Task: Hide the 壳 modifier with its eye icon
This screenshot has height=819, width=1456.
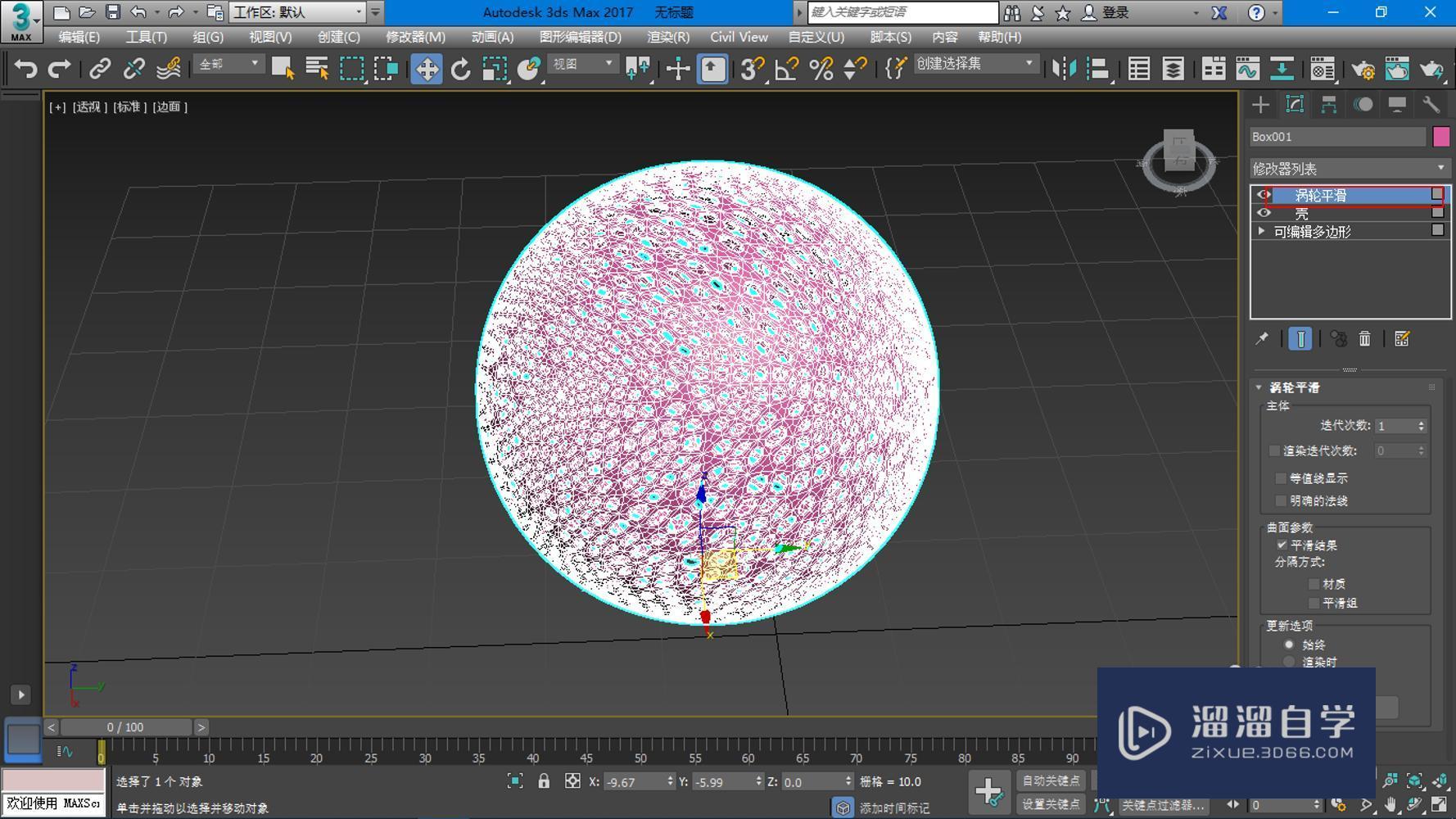Action: [1264, 213]
